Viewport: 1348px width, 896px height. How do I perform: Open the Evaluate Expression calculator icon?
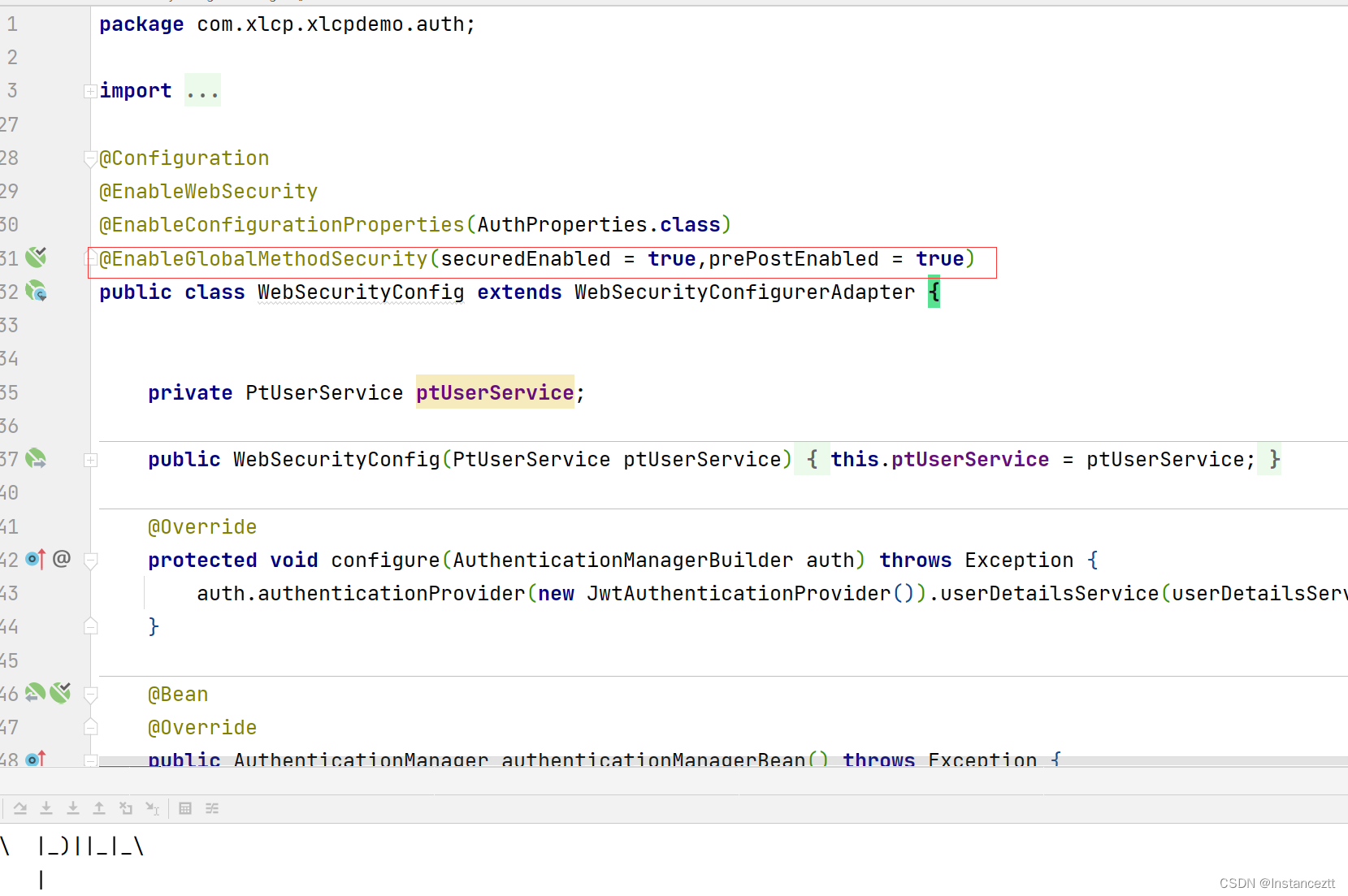point(185,808)
